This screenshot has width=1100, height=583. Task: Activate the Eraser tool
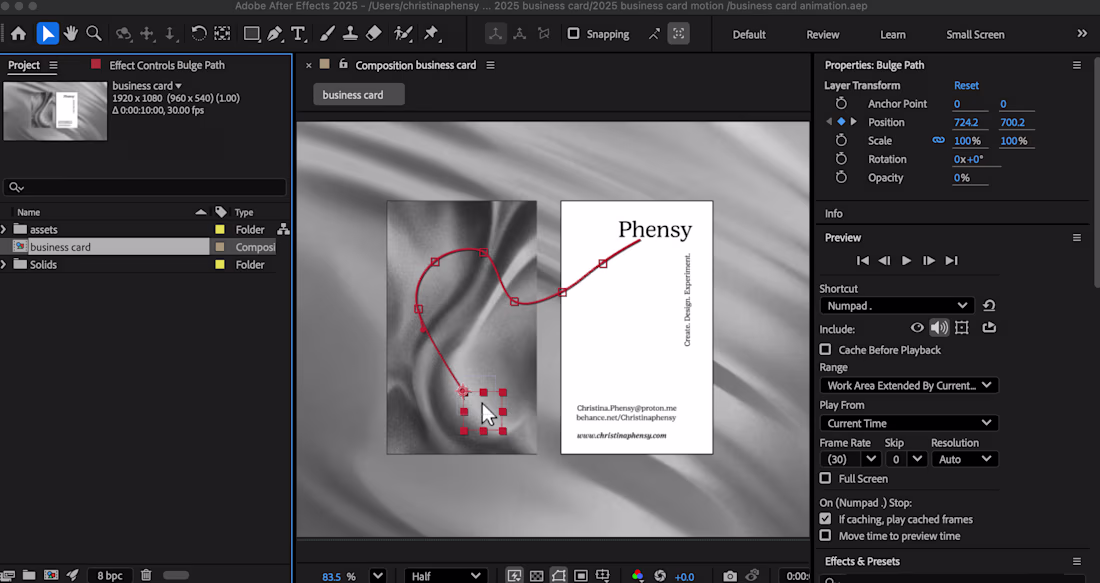coord(373,34)
